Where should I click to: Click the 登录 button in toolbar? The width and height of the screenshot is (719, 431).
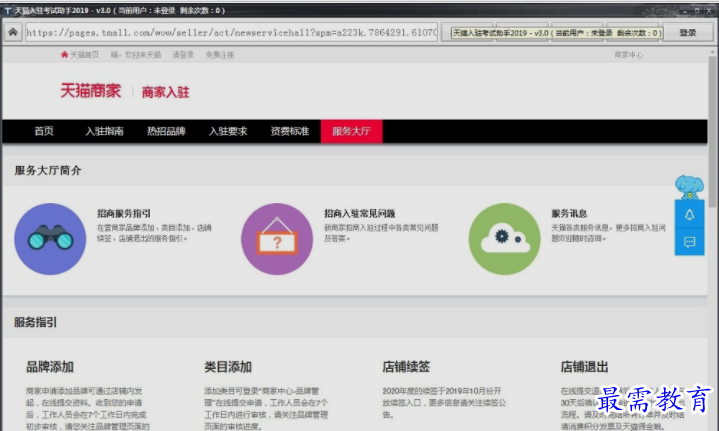click(687, 33)
